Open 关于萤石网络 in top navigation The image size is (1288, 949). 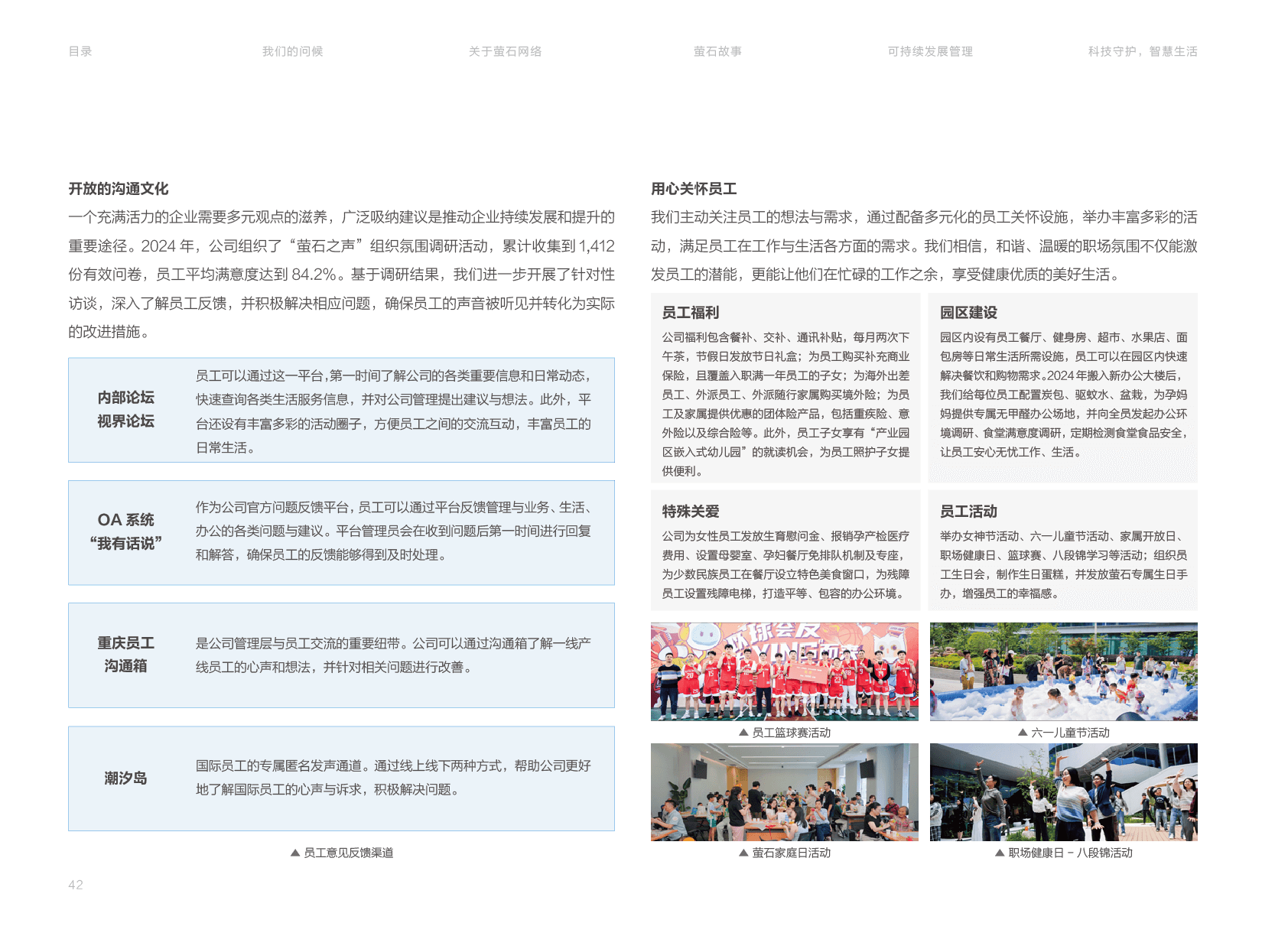505,51
